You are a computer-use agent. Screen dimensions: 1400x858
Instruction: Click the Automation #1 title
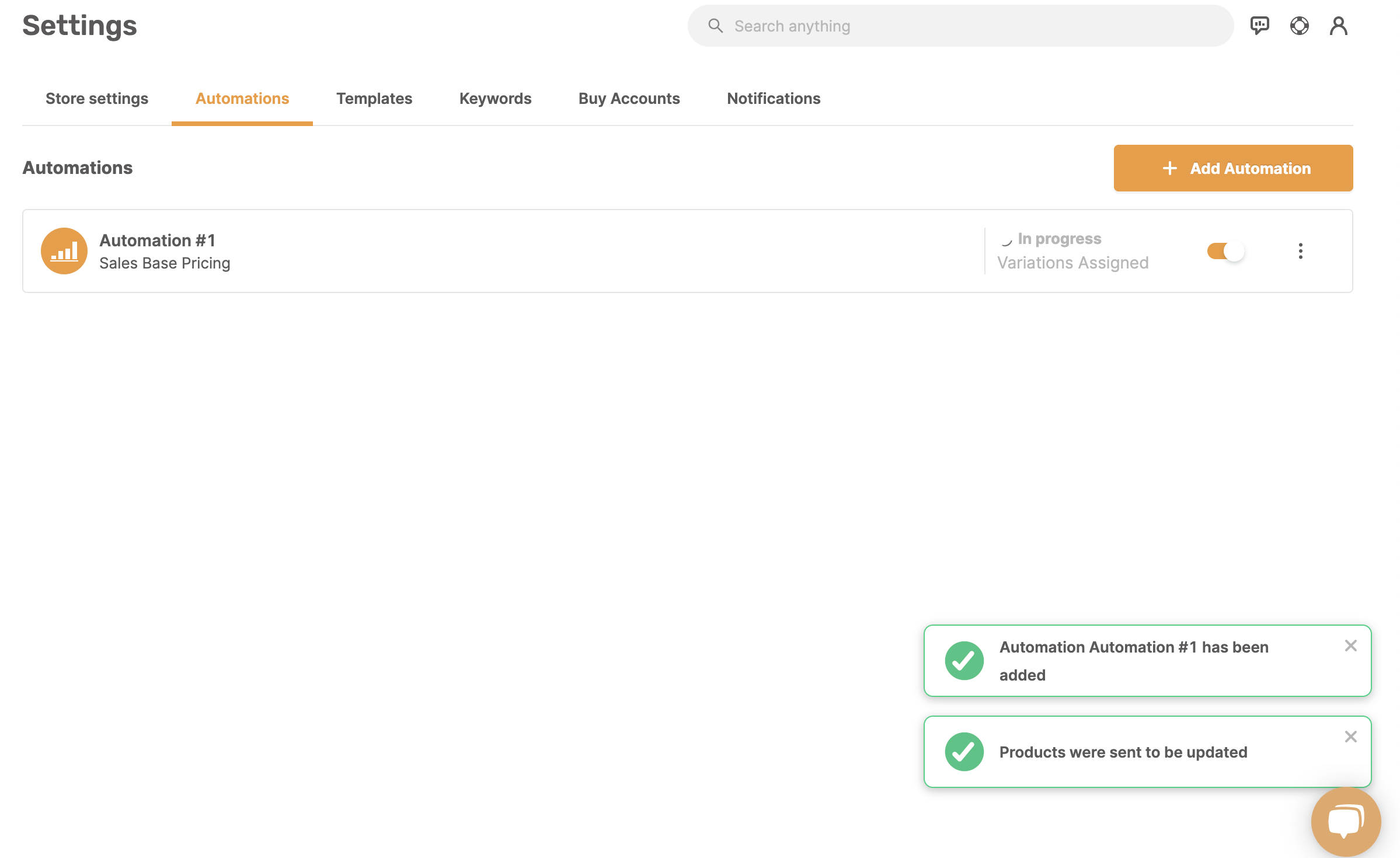click(x=158, y=240)
